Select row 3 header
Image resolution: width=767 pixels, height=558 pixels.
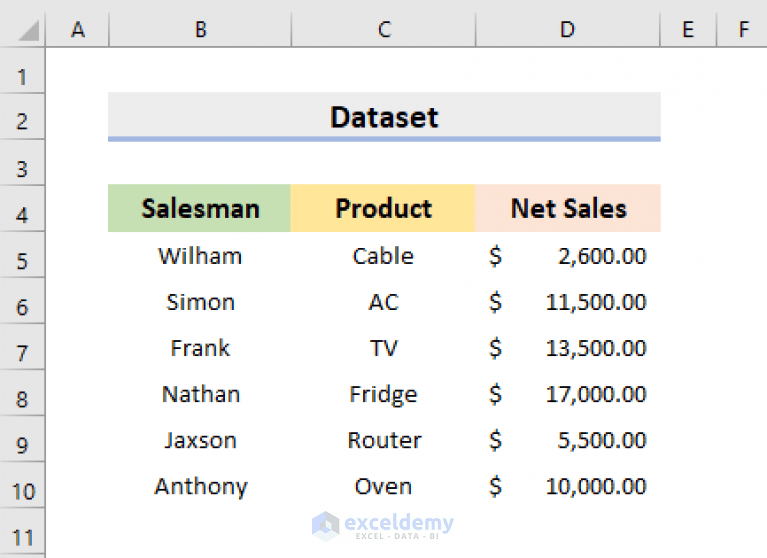point(22,163)
